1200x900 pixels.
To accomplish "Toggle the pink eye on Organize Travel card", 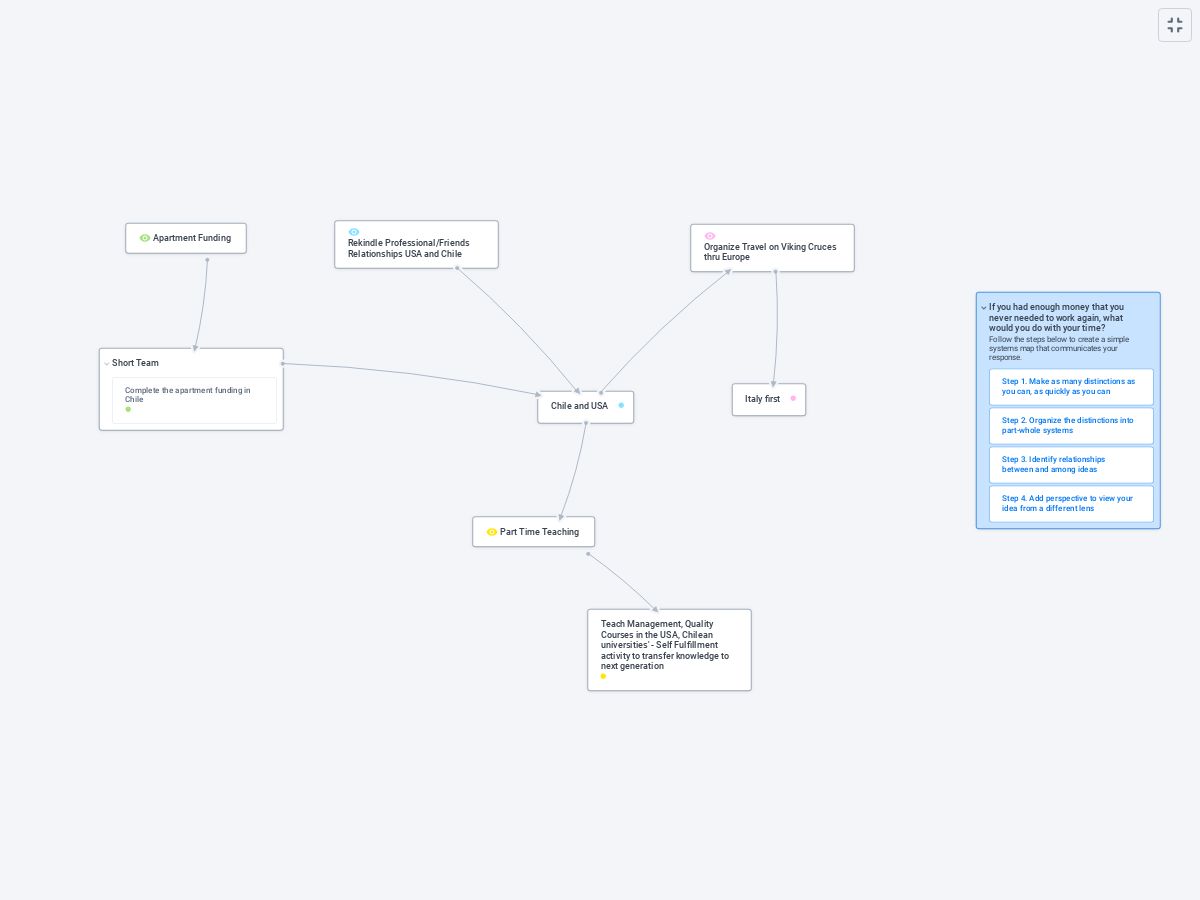I will click(710, 236).
